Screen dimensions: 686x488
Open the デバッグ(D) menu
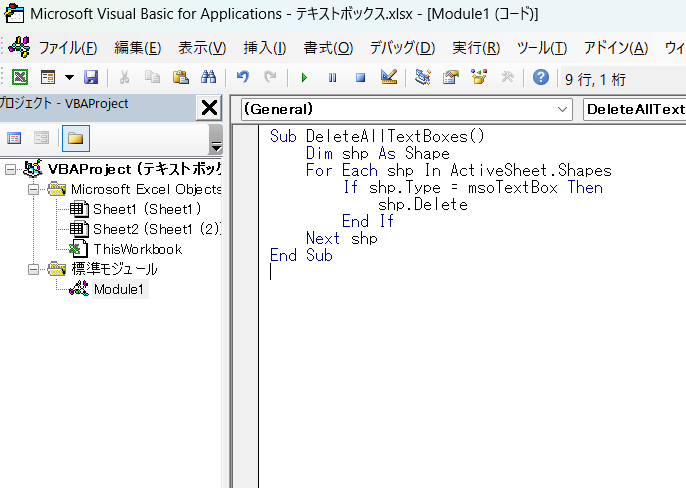click(402, 47)
